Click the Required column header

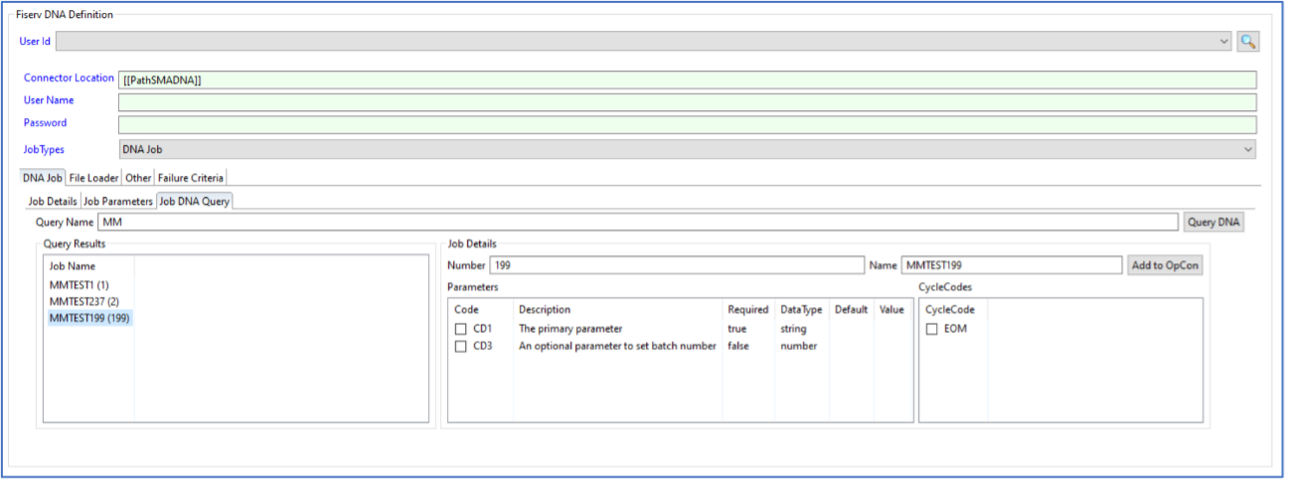tap(748, 310)
